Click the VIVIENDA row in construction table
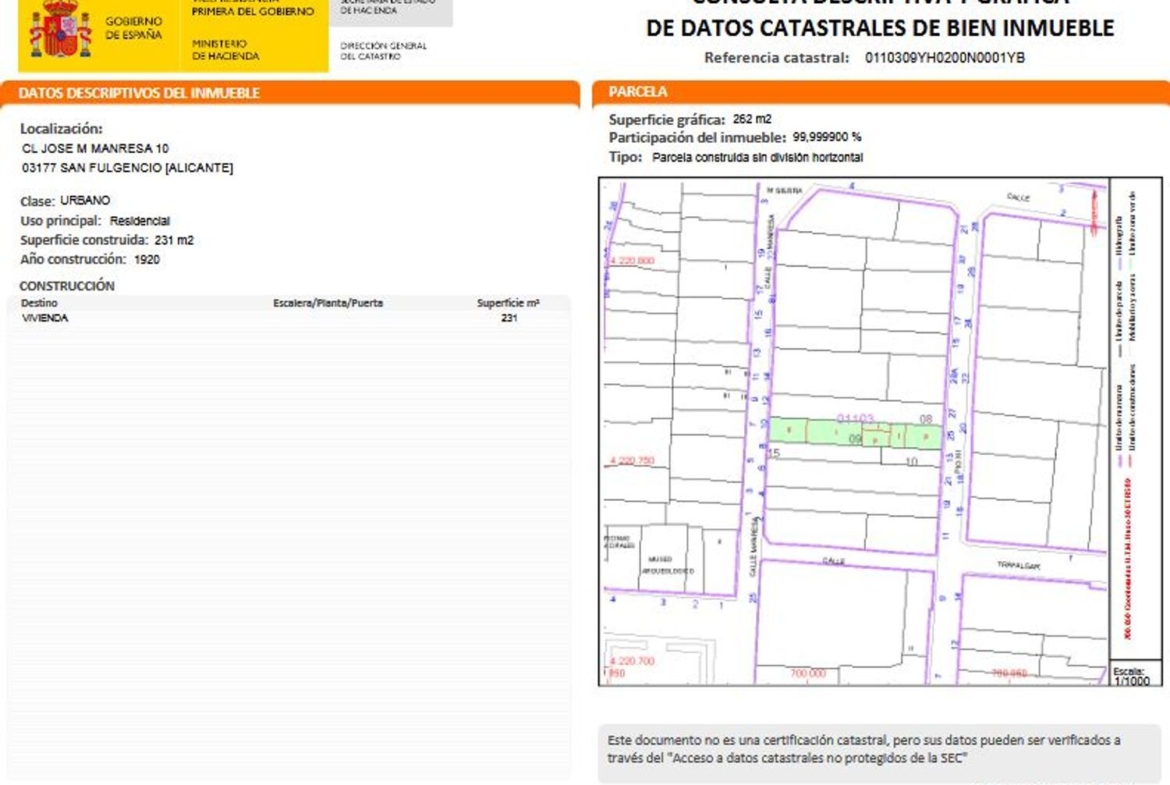The height and width of the screenshot is (785, 1170). (45, 318)
